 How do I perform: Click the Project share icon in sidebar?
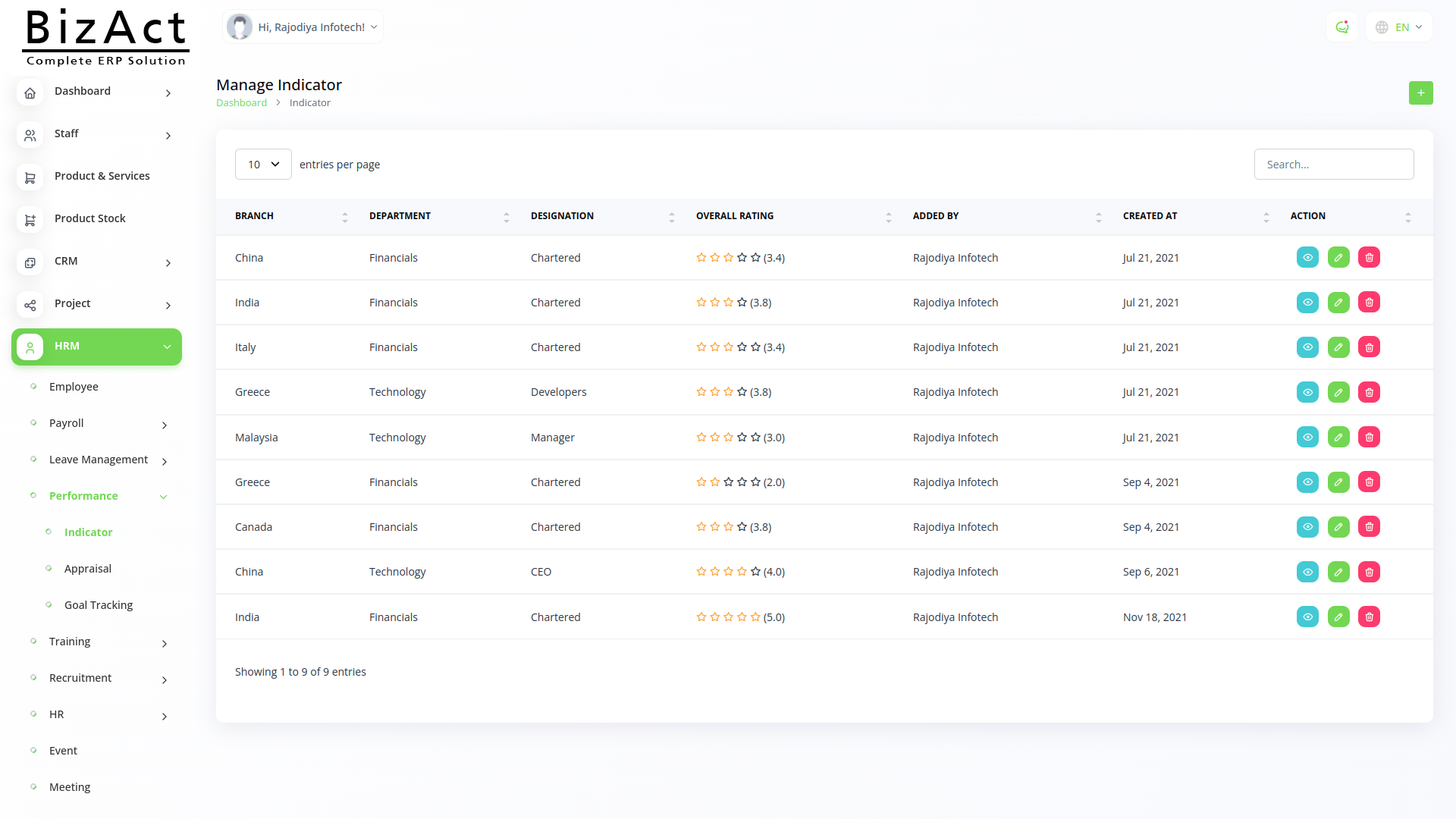click(x=30, y=306)
